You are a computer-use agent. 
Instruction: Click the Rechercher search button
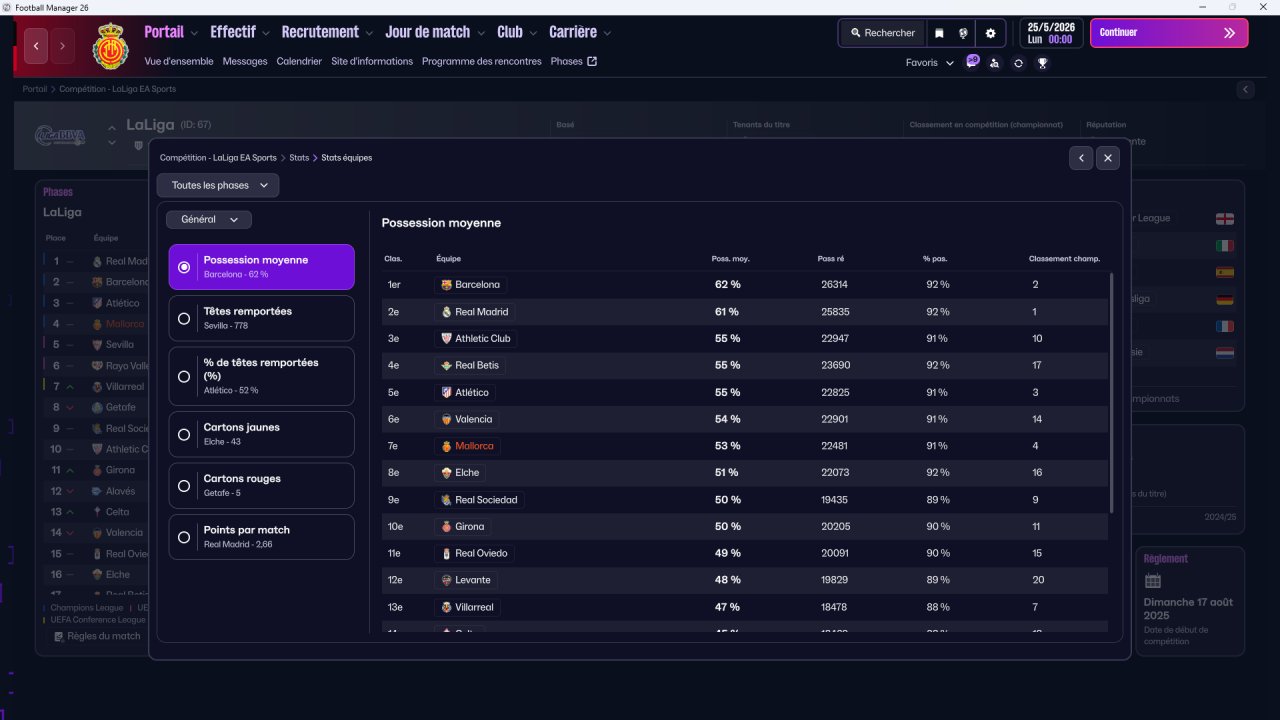coord(883,33)
